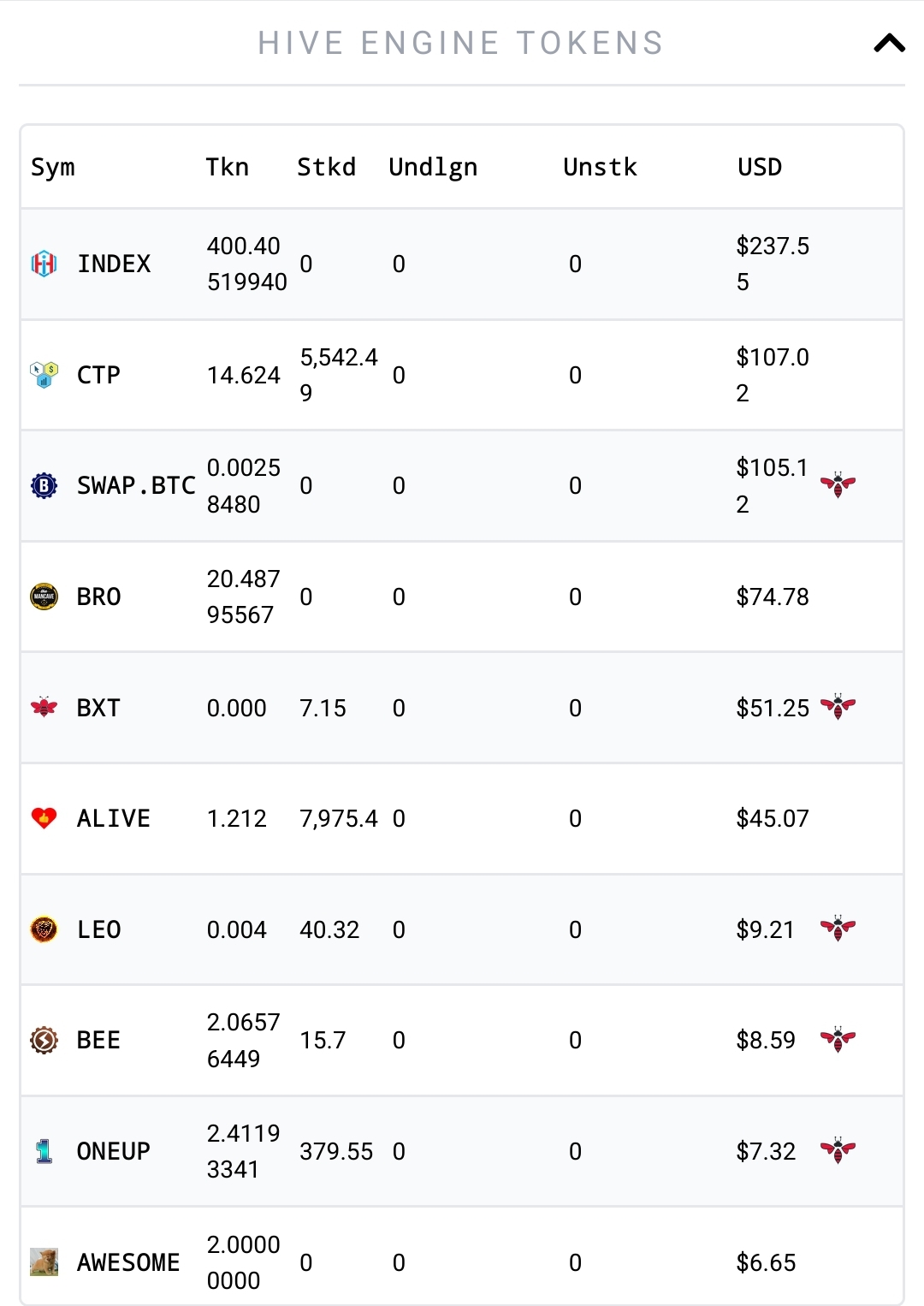Select the ALIVE token name

pos(113,819)
